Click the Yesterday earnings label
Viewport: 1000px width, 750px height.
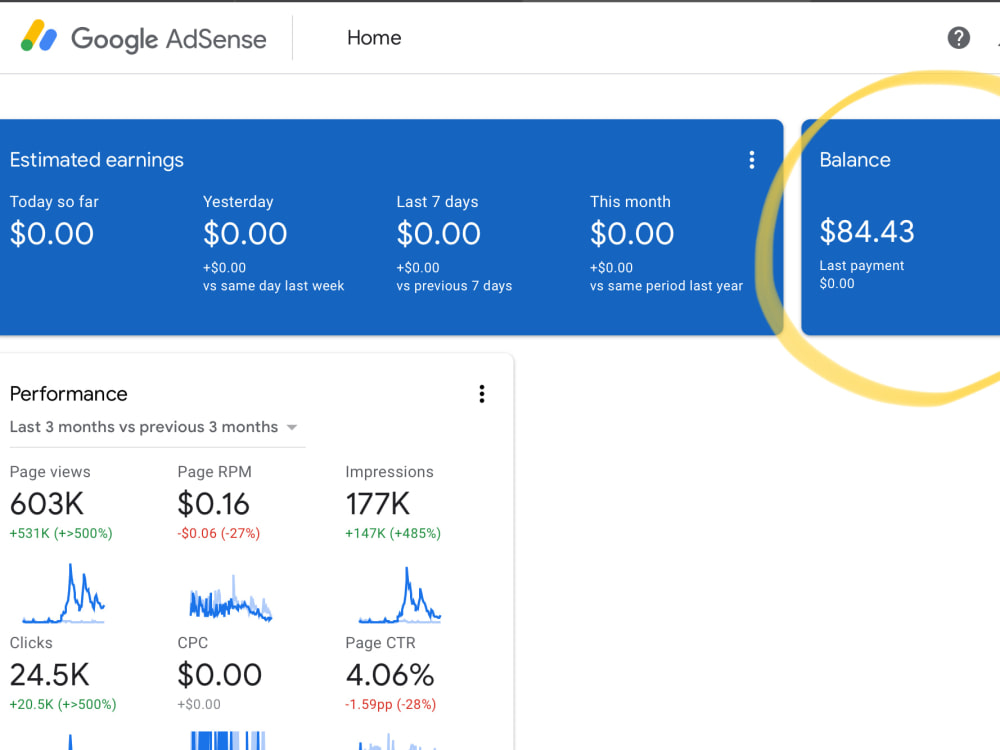point(238,202)
